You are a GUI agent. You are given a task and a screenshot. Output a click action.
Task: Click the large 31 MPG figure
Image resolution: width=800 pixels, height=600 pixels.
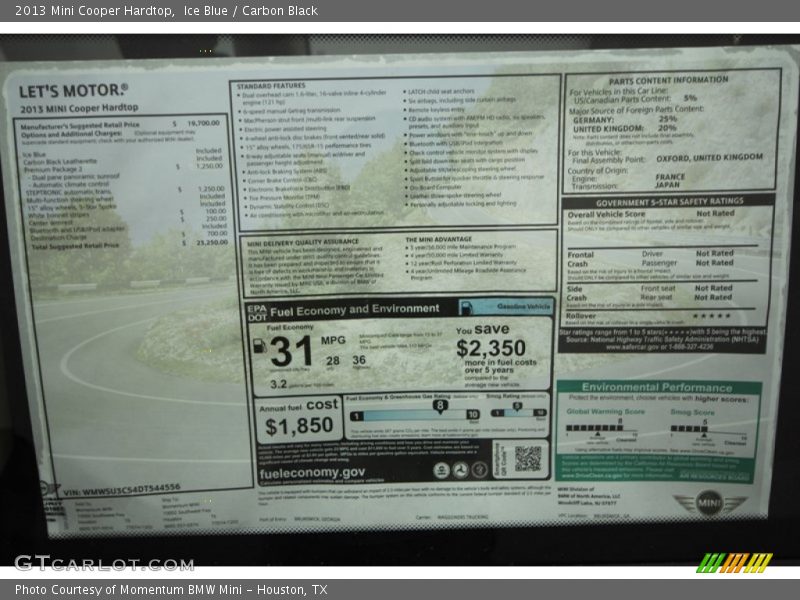(x=291, y=351)
